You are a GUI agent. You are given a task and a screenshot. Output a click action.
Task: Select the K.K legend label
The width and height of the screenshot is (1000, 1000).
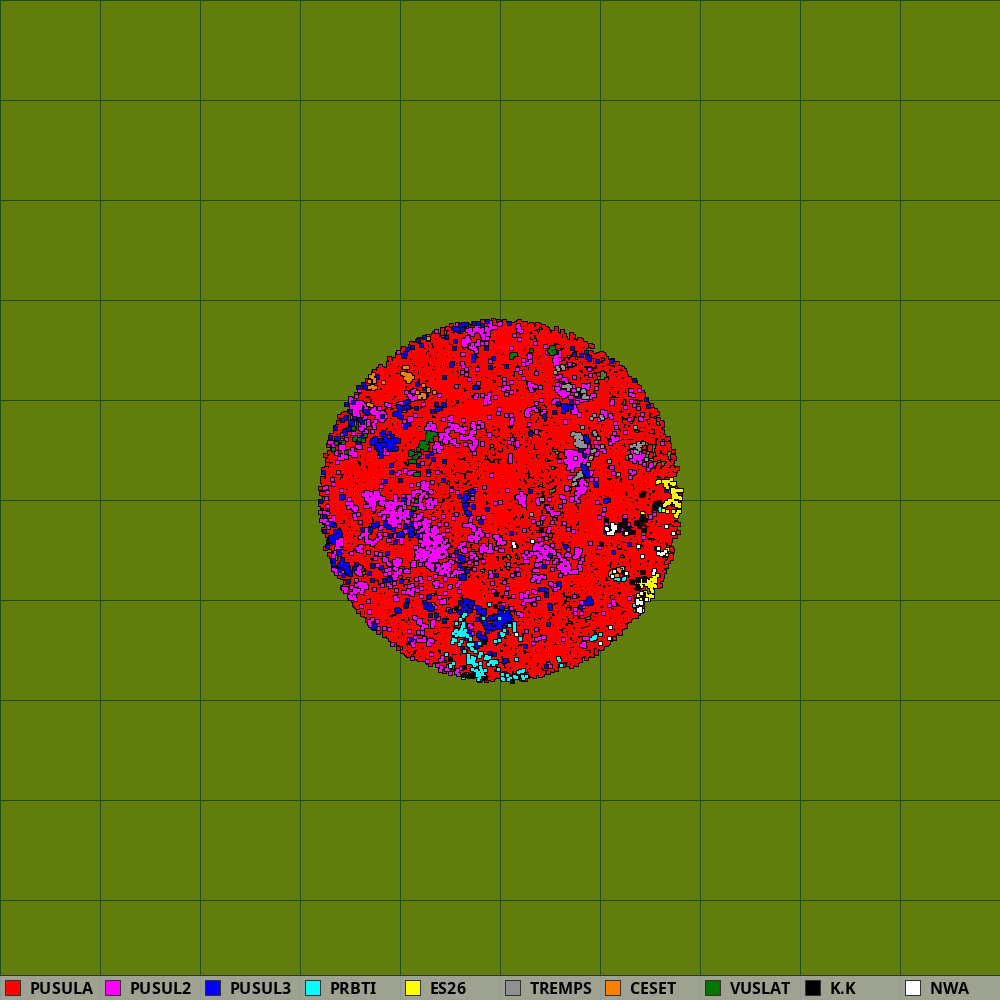pos(843,989)
